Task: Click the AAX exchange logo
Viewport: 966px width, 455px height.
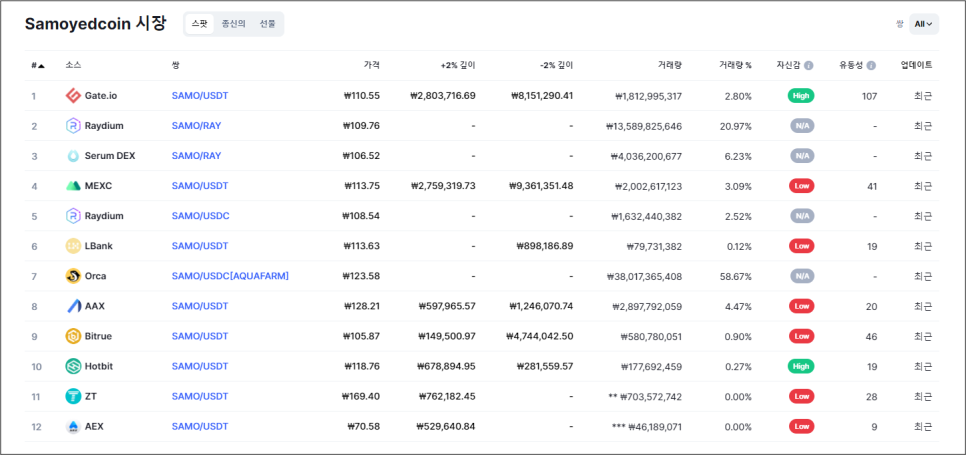Action: (x=73, y=306)
